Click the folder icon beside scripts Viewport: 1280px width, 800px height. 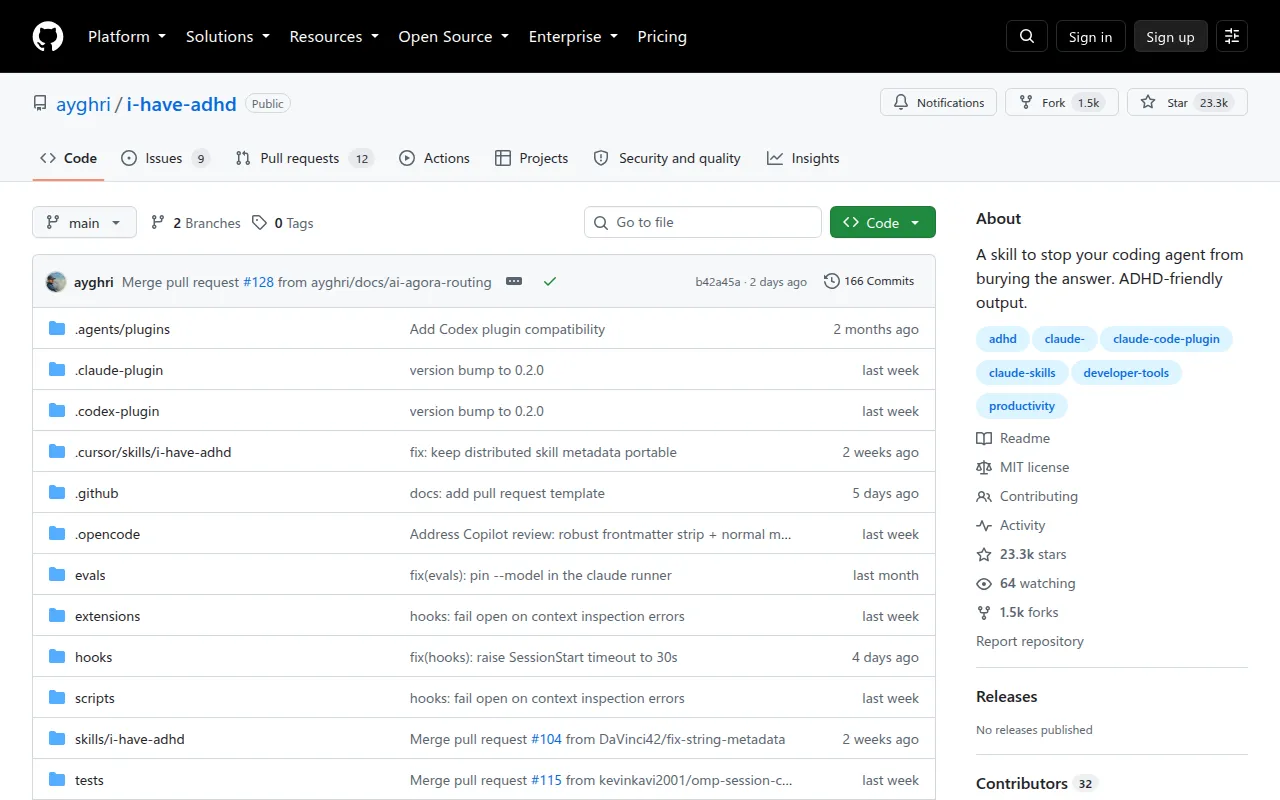pyautogui.click(x=57, y=698)
